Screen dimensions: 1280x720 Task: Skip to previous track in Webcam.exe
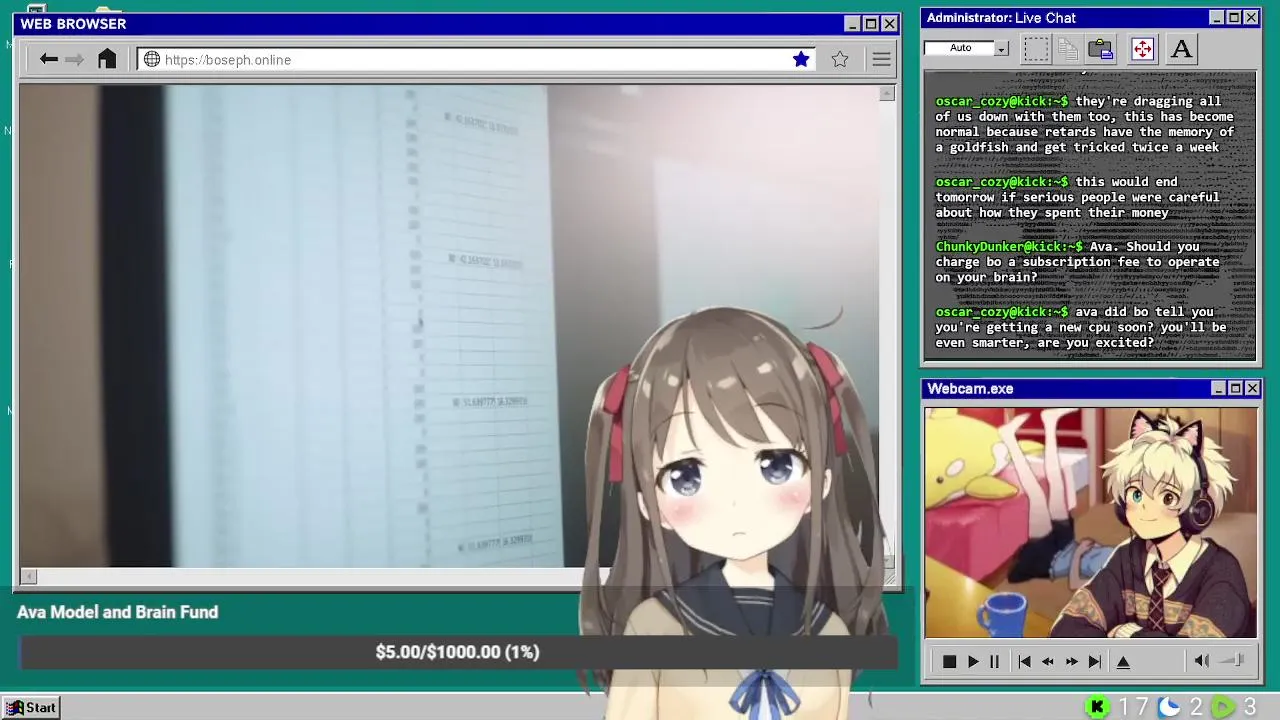[x=1024, y=661]
